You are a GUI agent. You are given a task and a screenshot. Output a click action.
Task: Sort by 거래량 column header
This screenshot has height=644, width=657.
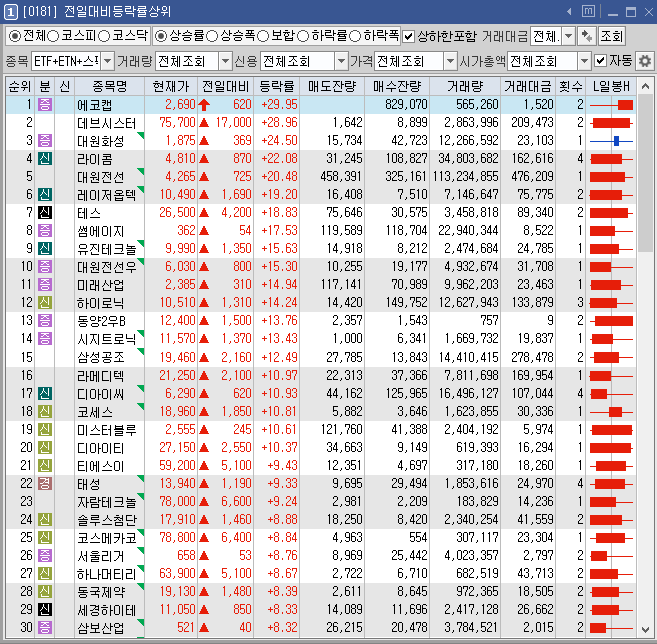465,86
